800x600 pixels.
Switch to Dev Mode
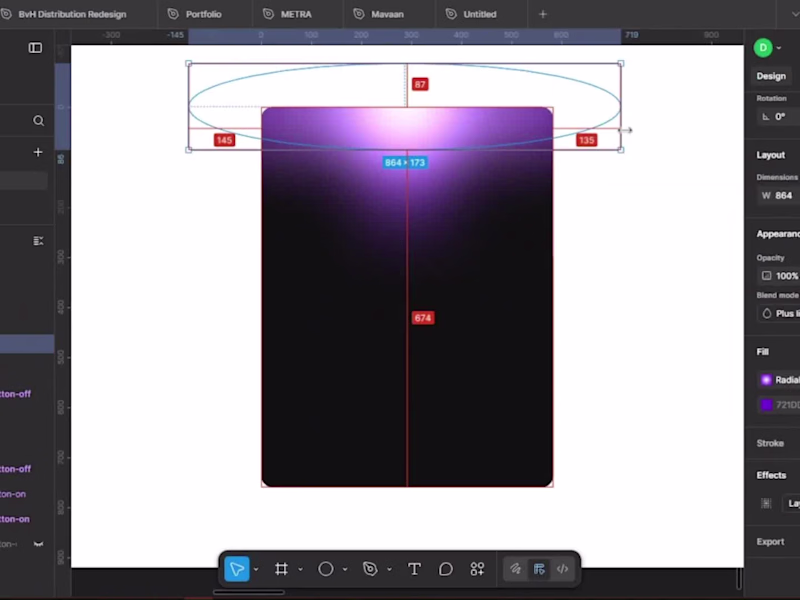click(562, 569)
